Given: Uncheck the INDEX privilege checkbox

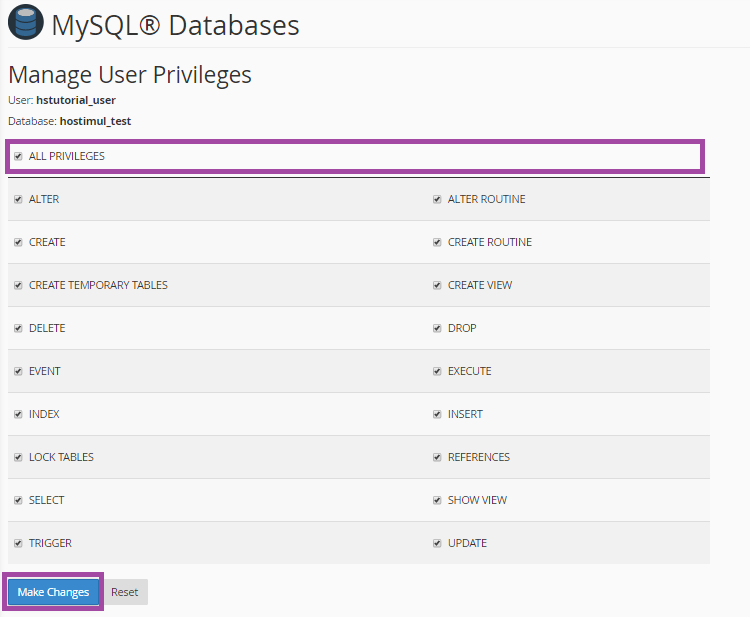Looking at the screenshot, I should click(x=18, y=415).
